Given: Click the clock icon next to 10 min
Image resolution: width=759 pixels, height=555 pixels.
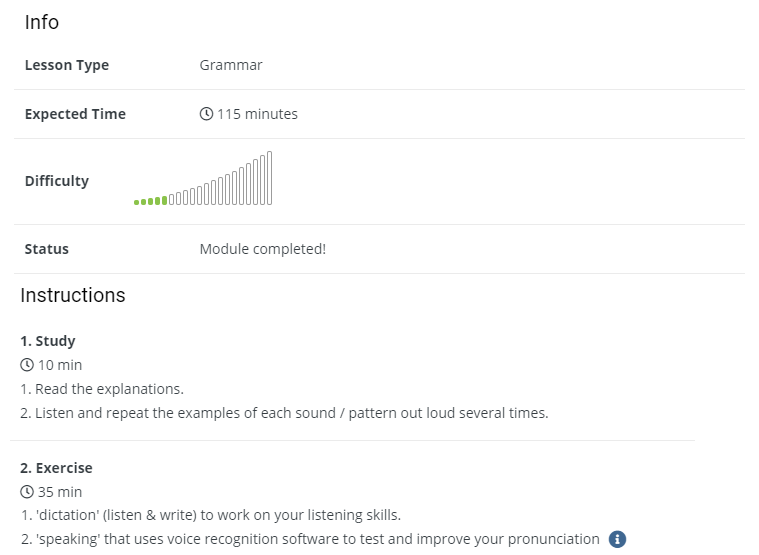Looking at the screenshot, I should tap(27, 365).
